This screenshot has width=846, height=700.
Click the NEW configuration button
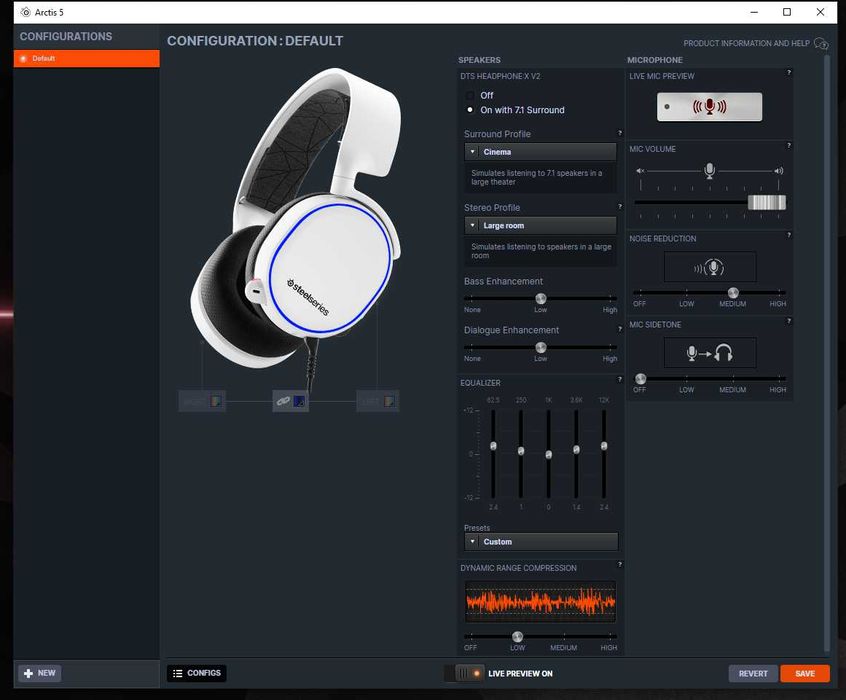40,673
